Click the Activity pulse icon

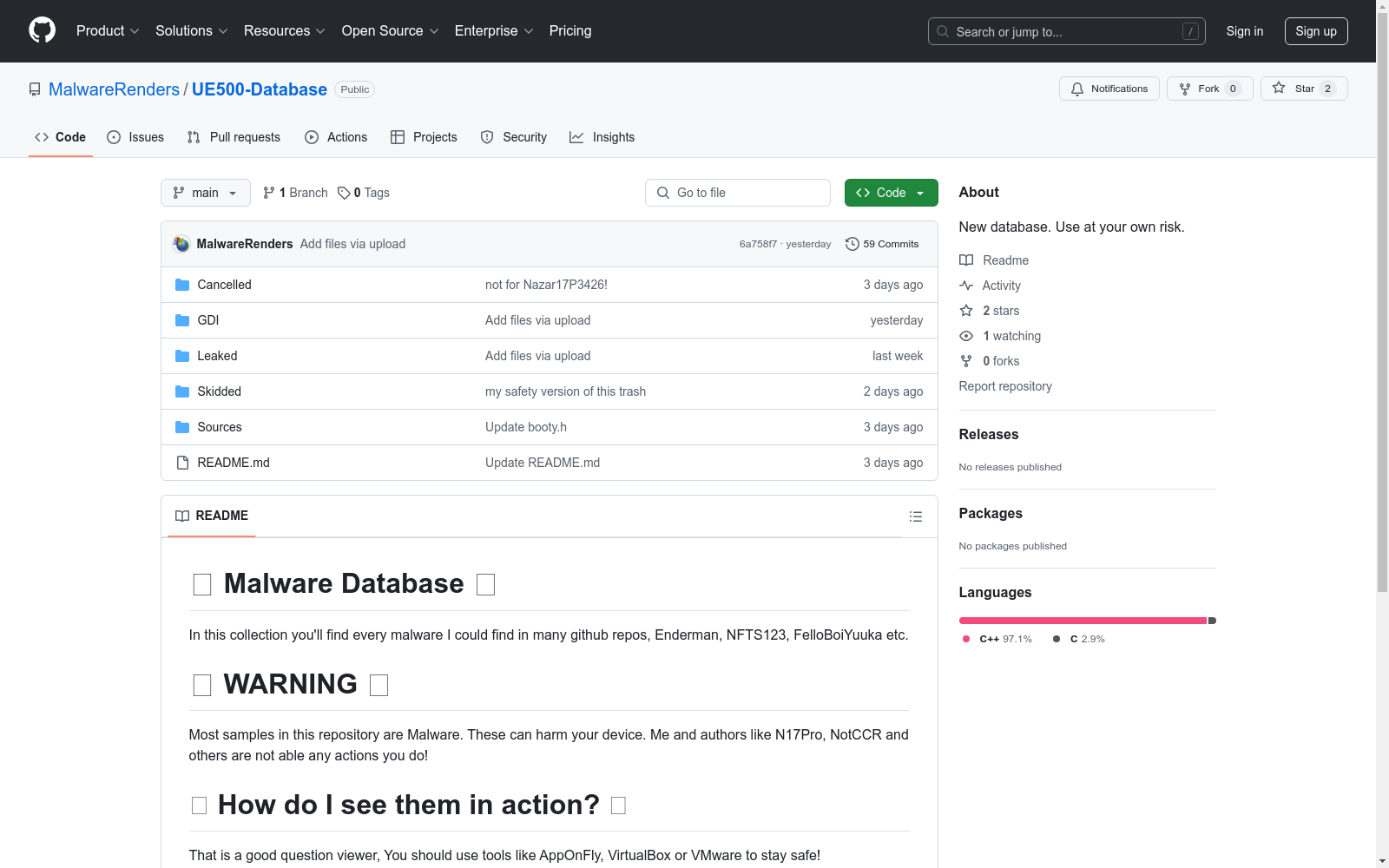[966, 286]
